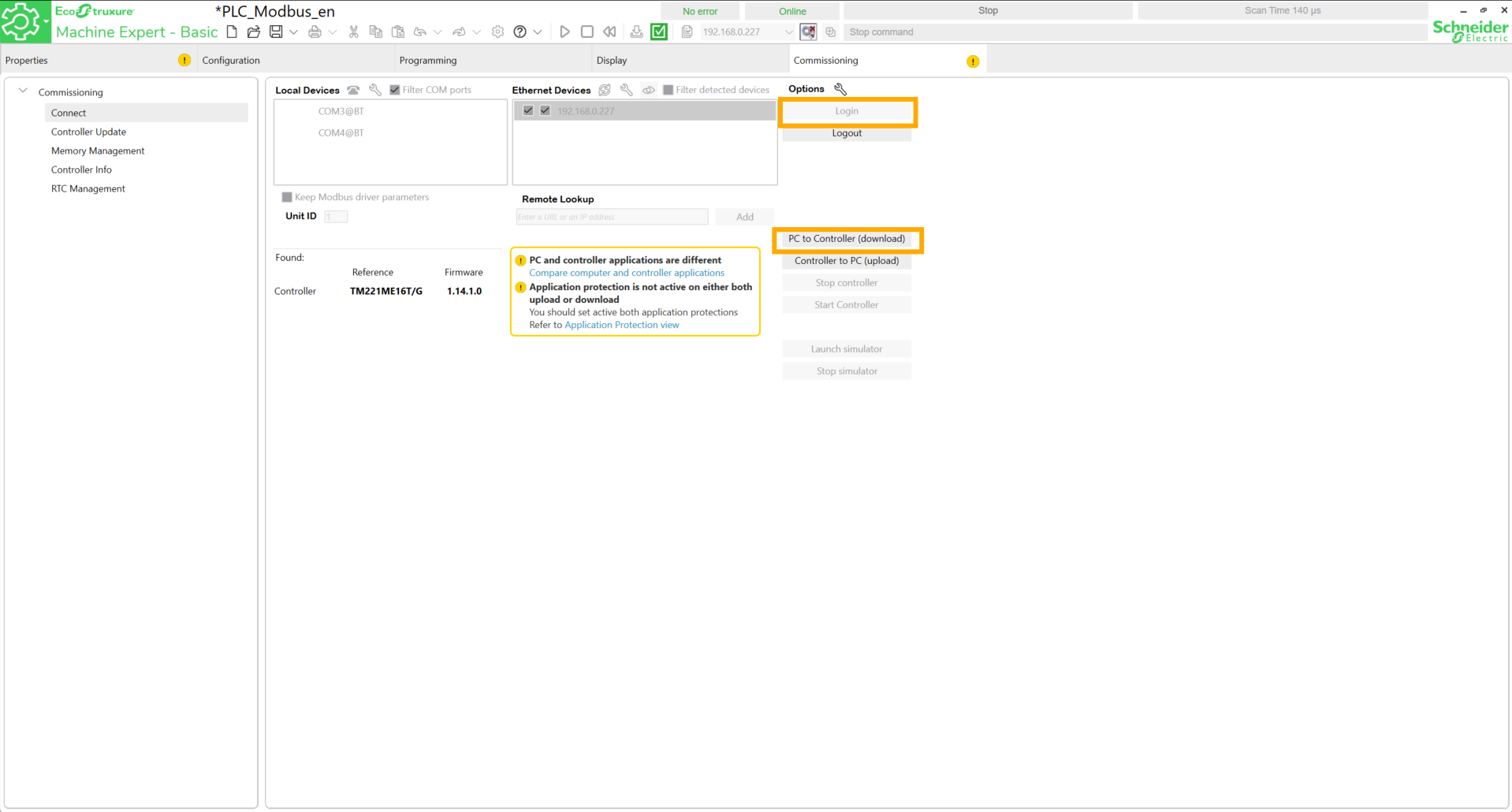Click the Open project folder icon
The image size is (1512, 812).
(253, 32)
